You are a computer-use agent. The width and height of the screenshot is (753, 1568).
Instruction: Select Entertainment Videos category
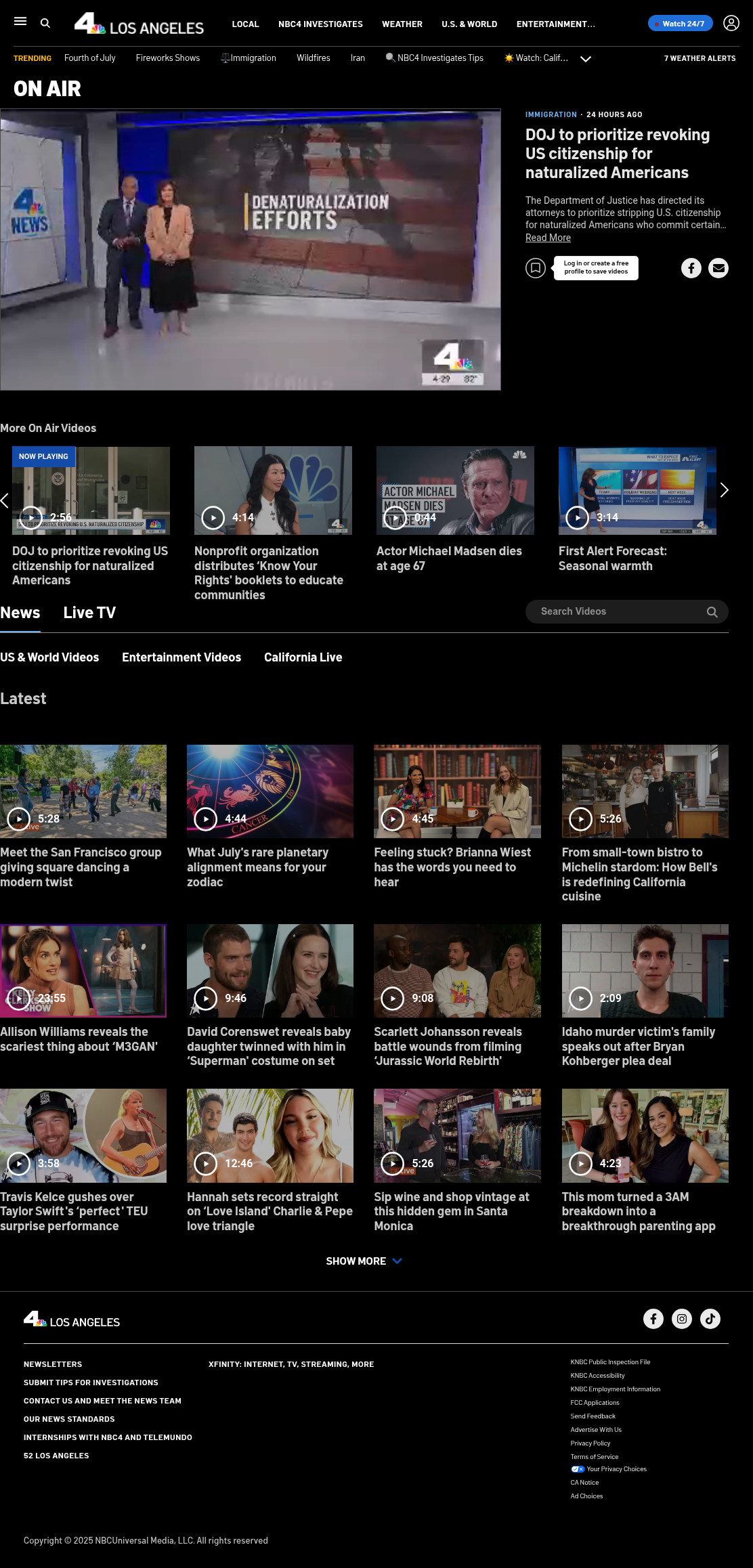(x=181, y=657)
